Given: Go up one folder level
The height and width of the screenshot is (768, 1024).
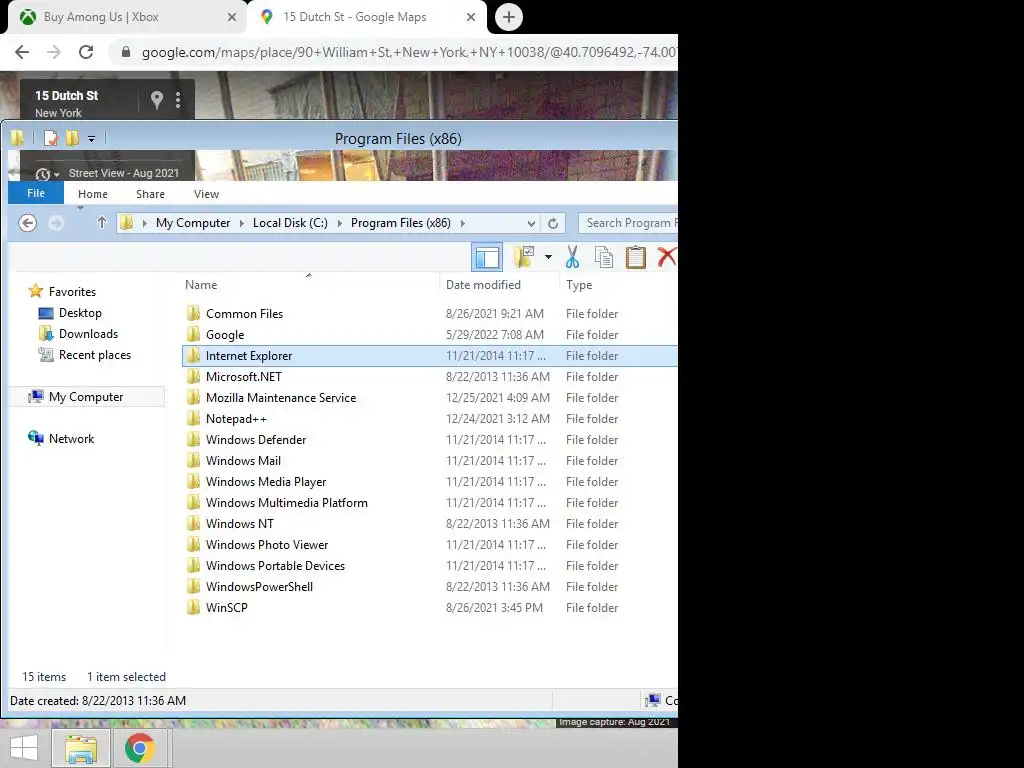Looking at the screenshot, I should 102,223.
